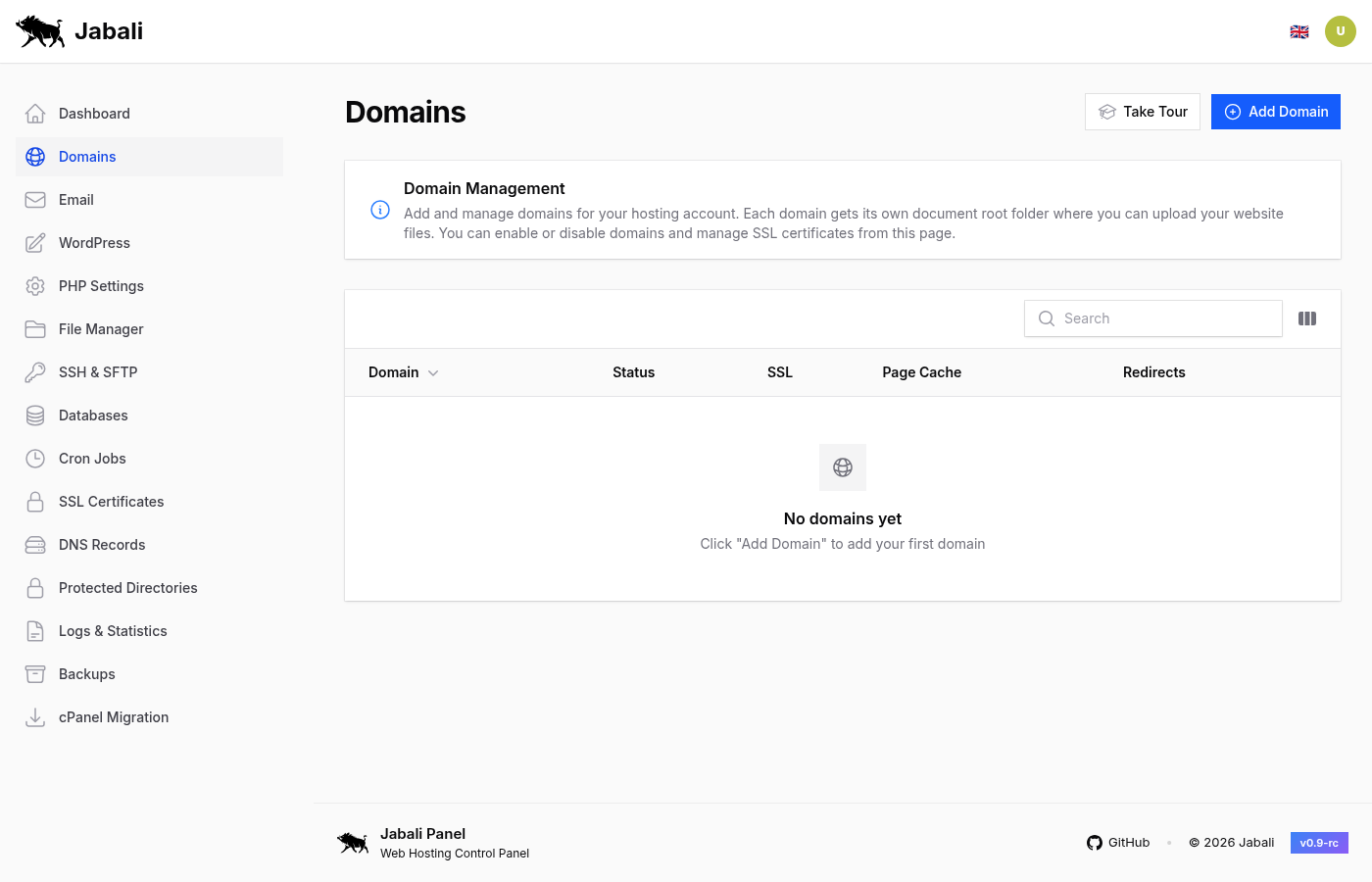
Task: Open the language selector with the UK flag
Action: coord(1299,30)
